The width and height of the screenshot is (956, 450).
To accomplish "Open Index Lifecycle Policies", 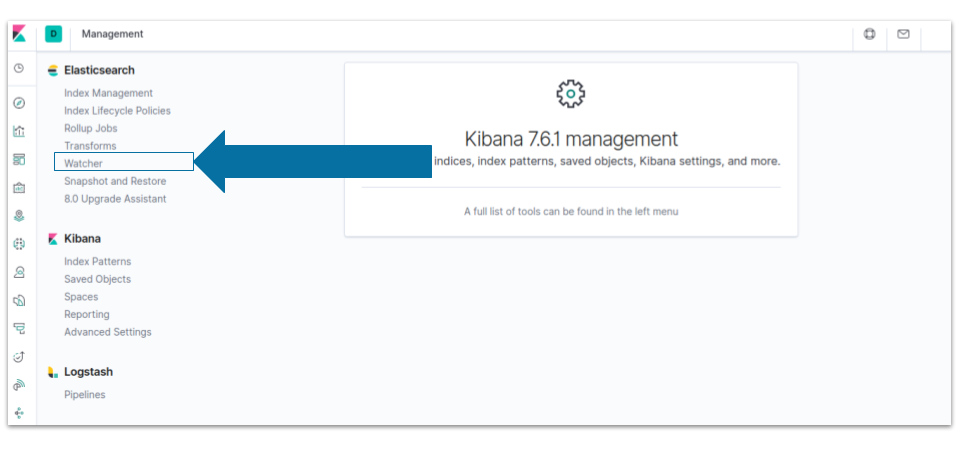I will click(118, 111).
